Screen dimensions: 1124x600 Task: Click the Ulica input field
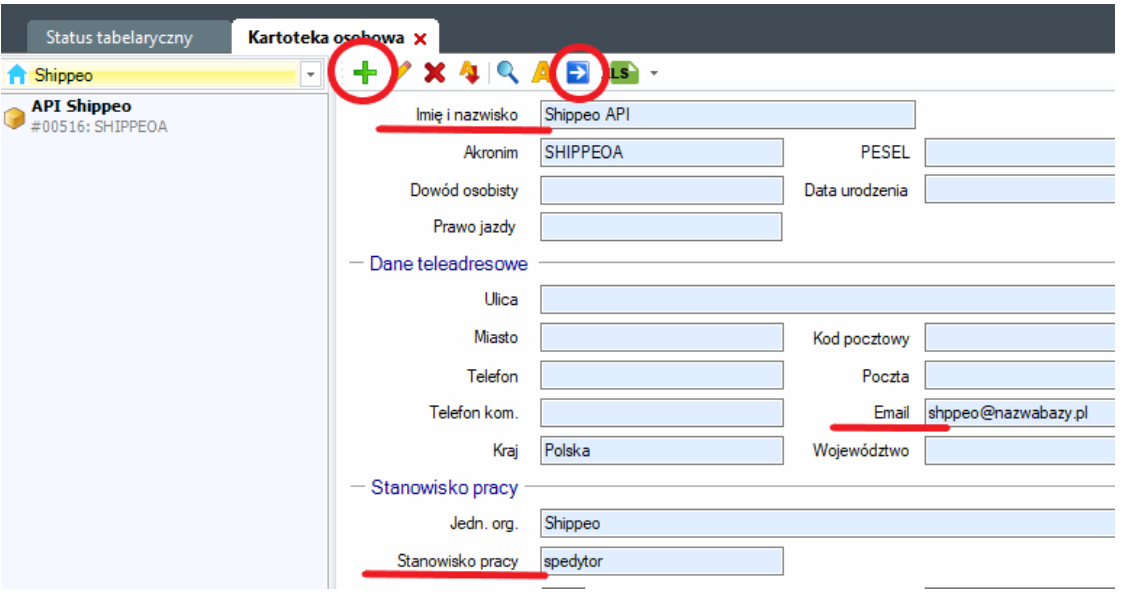tap(829, 300)
